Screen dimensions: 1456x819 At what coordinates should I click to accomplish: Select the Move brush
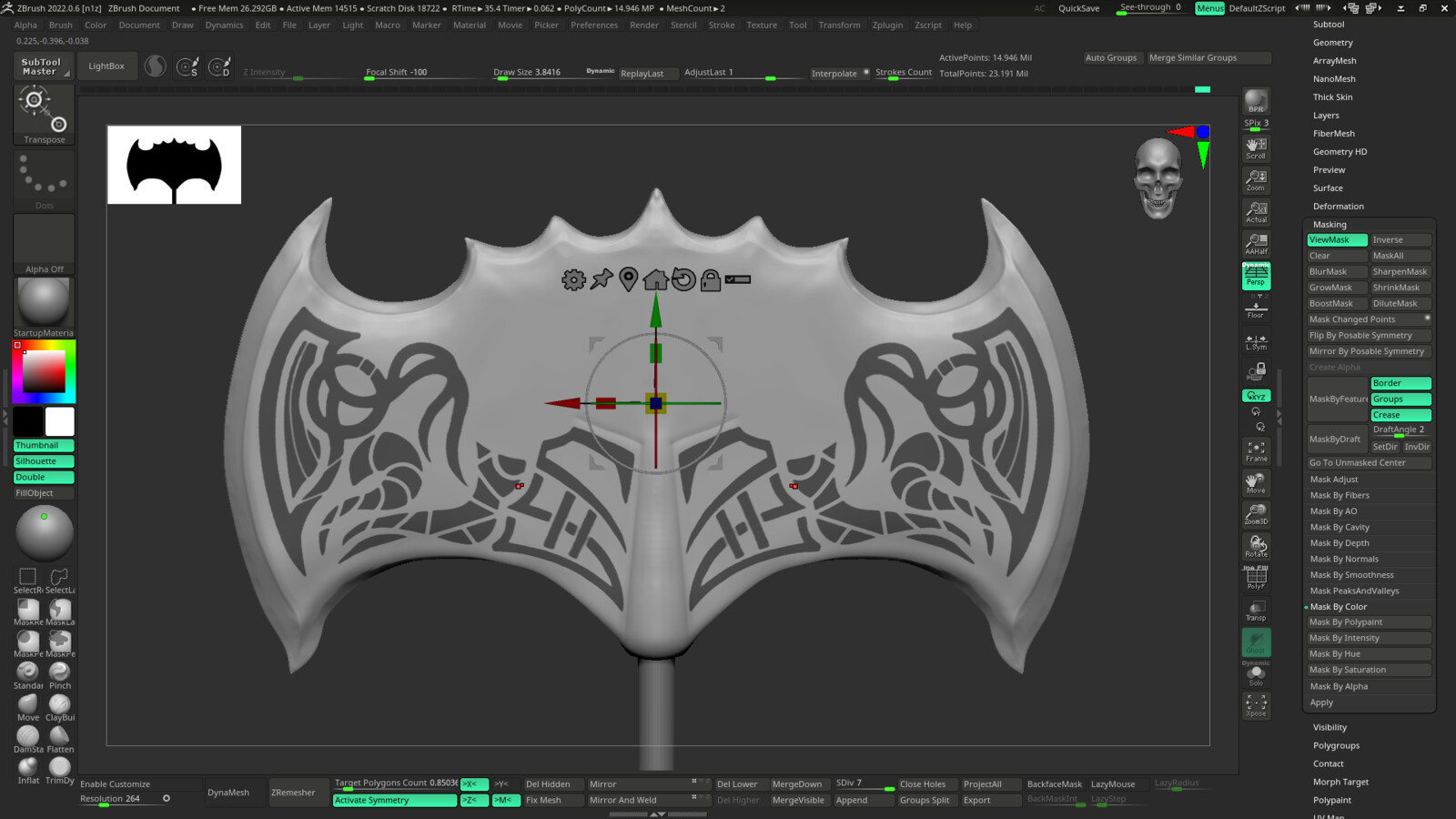(x=28, y=708)
